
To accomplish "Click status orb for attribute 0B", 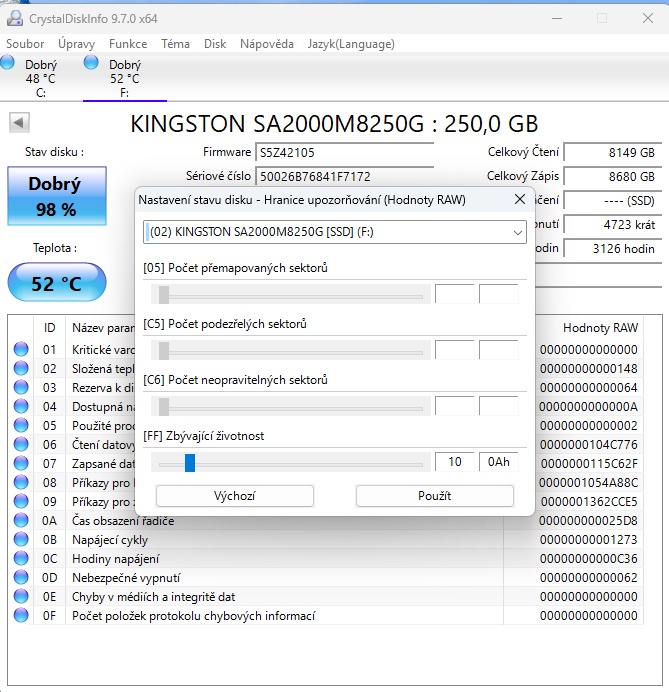I will [x=21, y=539].
